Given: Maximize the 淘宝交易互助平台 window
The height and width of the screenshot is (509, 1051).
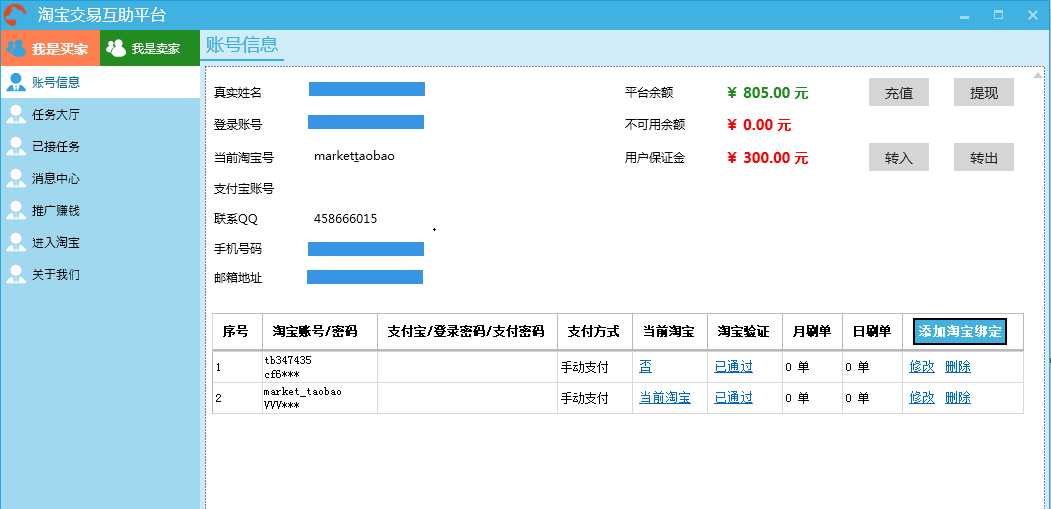Looking at the screenshot, I should point(999,15).
